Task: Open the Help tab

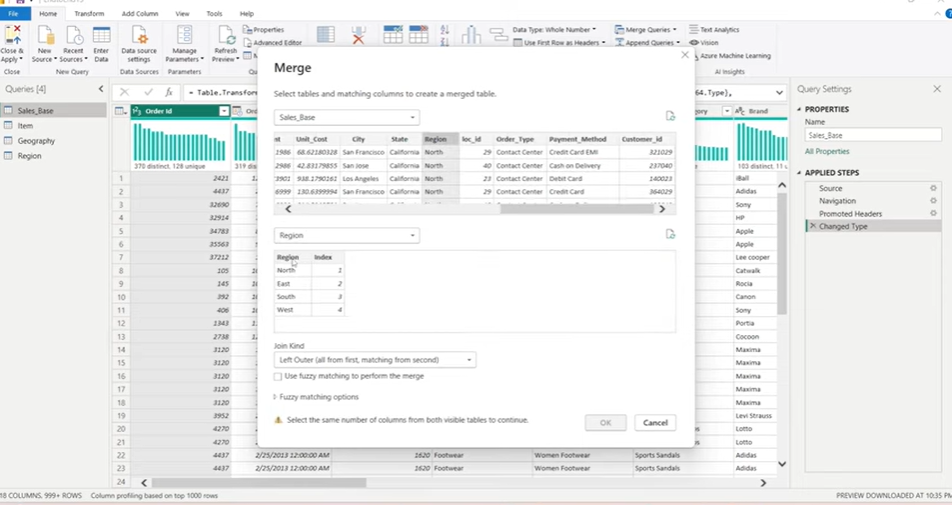Action: [x=246, y=13]
